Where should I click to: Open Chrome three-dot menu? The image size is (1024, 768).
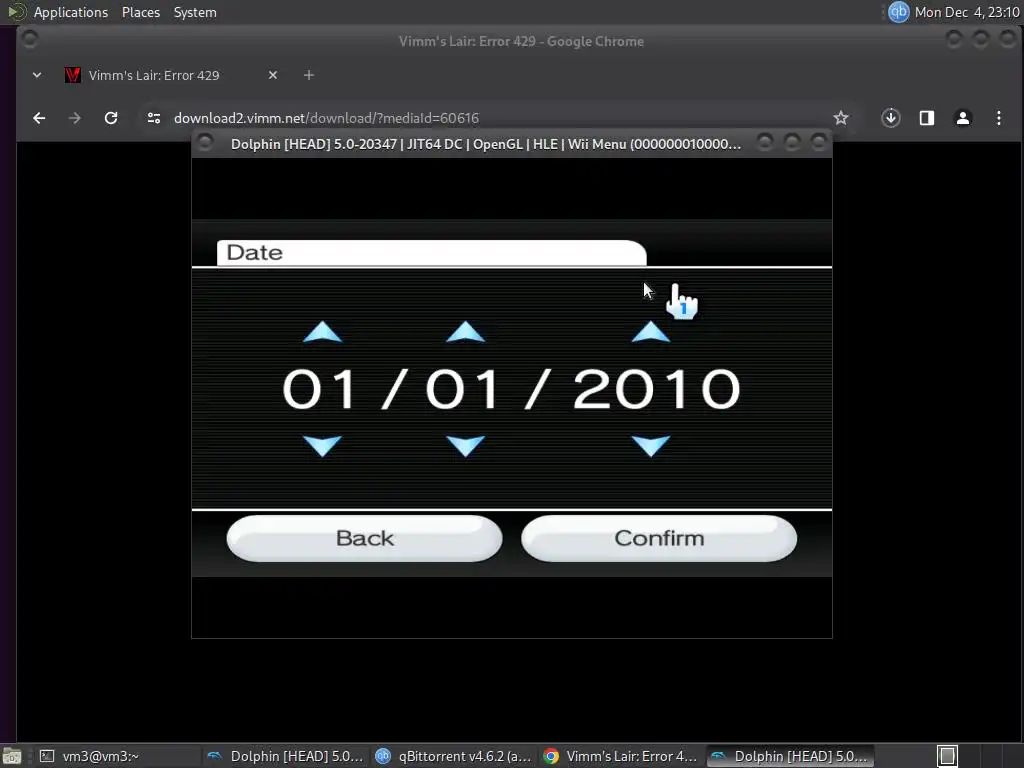[x=999, y=118]
